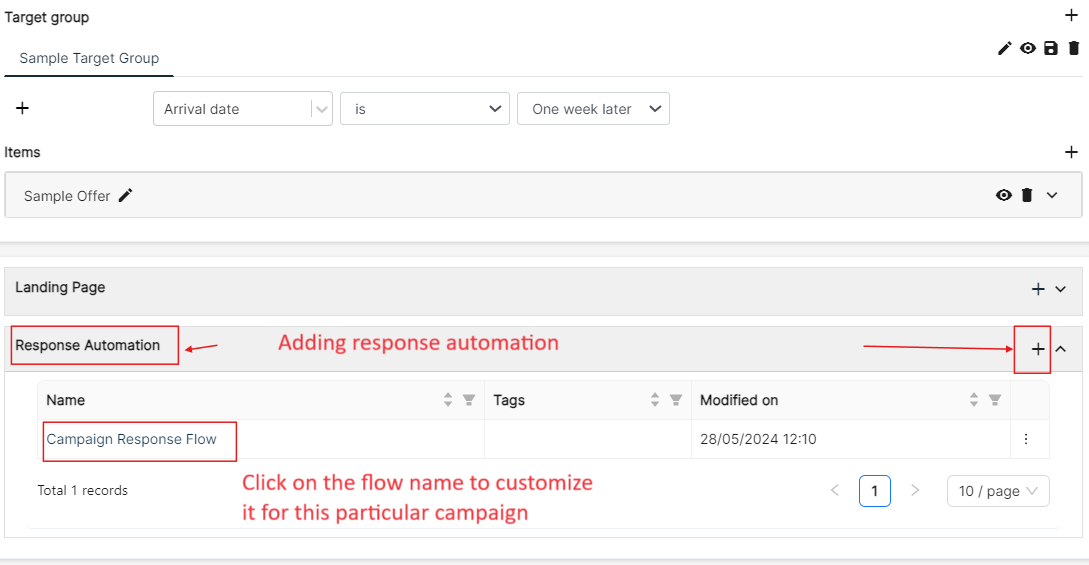Open the One week later dropdown
Screen dimensions: 1089x565
click(593, 109)
